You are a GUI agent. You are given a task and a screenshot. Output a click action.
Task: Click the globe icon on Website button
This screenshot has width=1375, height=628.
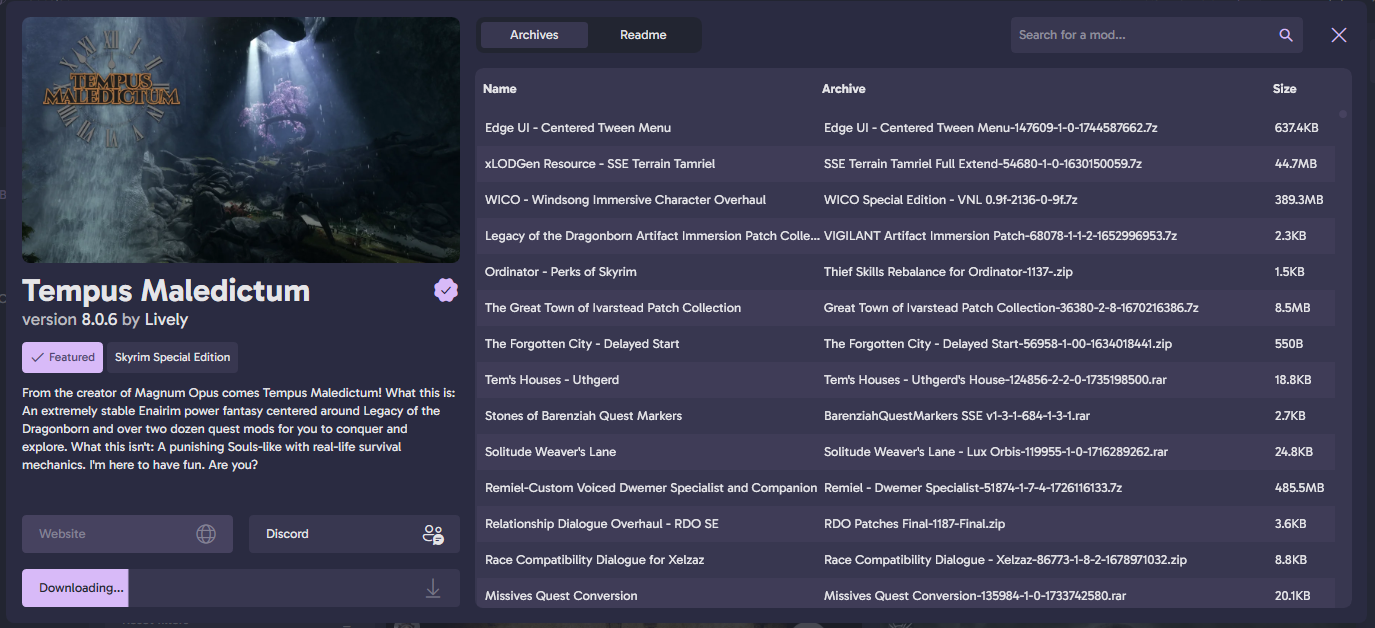point(206,534)
